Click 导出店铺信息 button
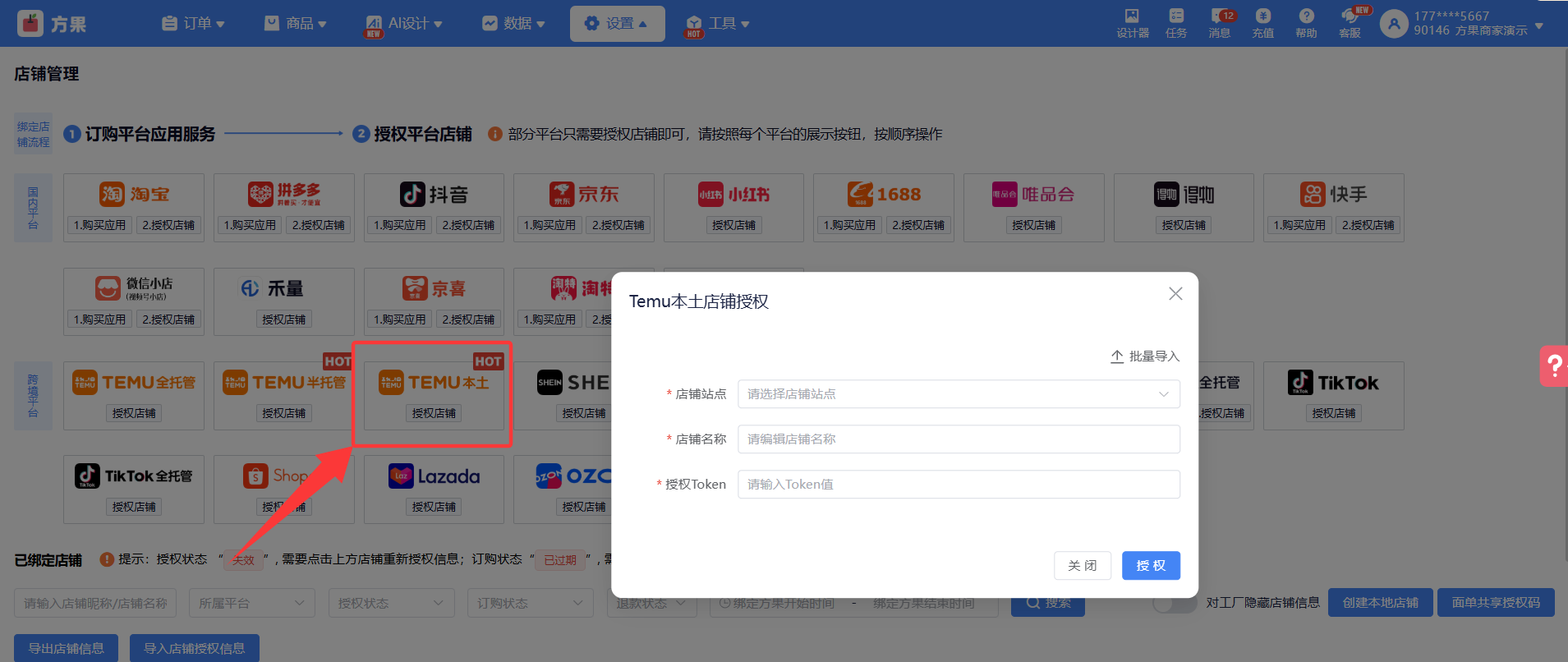This screenshot has width=1568, height=662. click(66, 649)
